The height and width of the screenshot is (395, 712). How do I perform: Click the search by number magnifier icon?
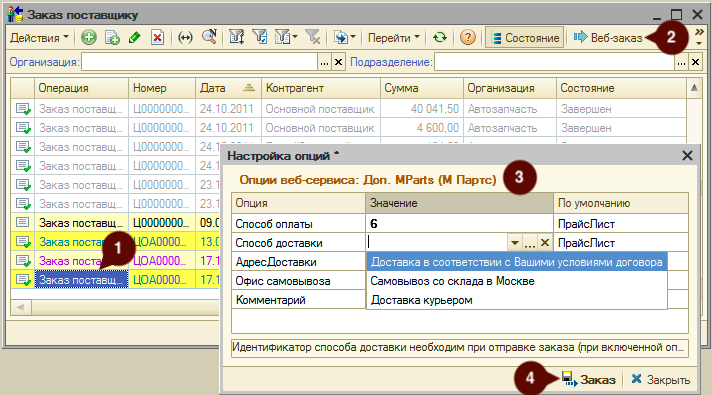click(209, 37)
